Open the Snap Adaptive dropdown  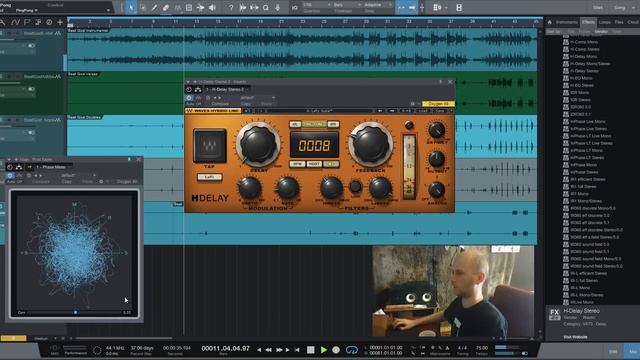click(x=378, y=5)
